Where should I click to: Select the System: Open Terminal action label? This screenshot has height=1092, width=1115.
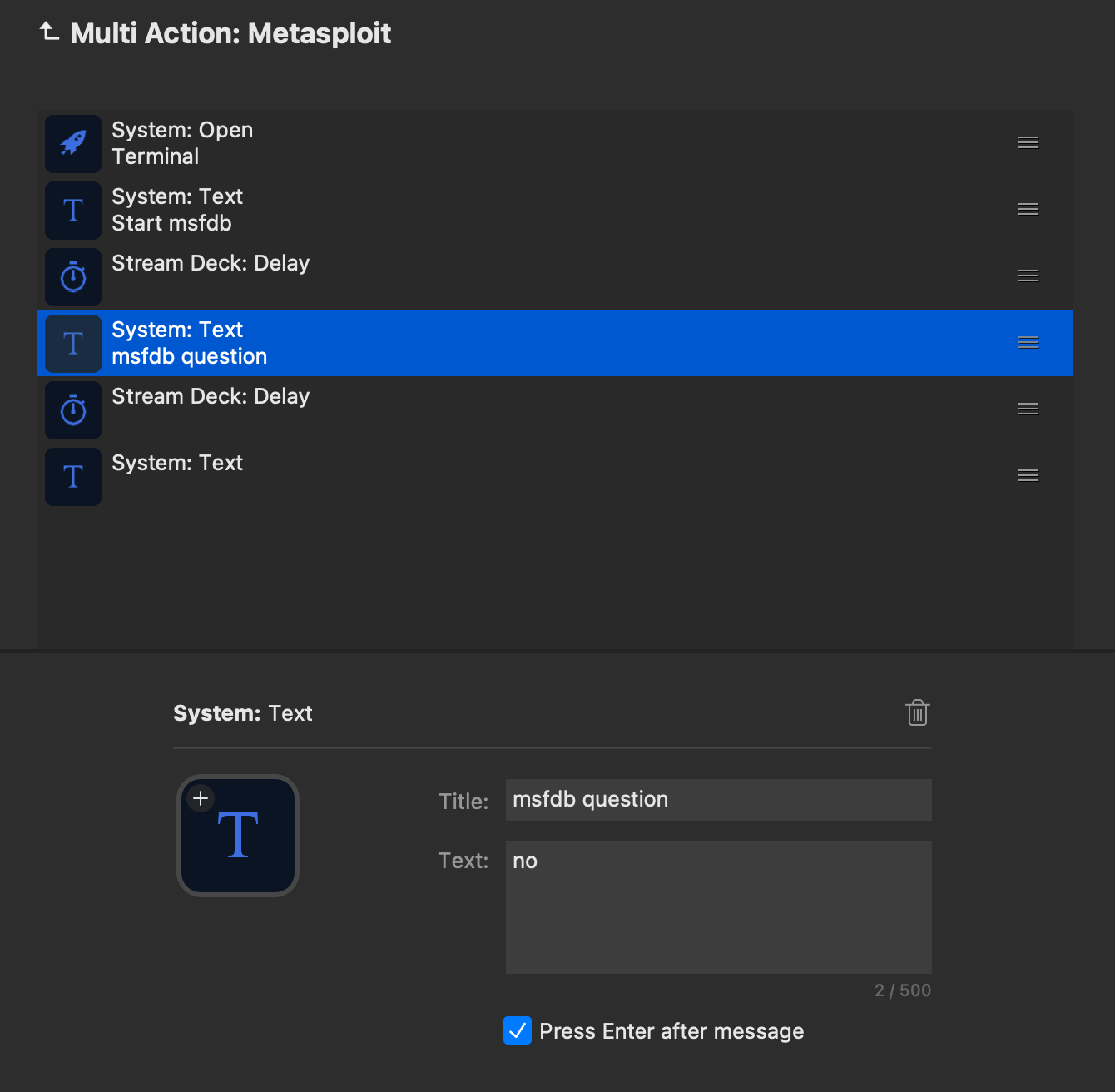click(182, 143)
